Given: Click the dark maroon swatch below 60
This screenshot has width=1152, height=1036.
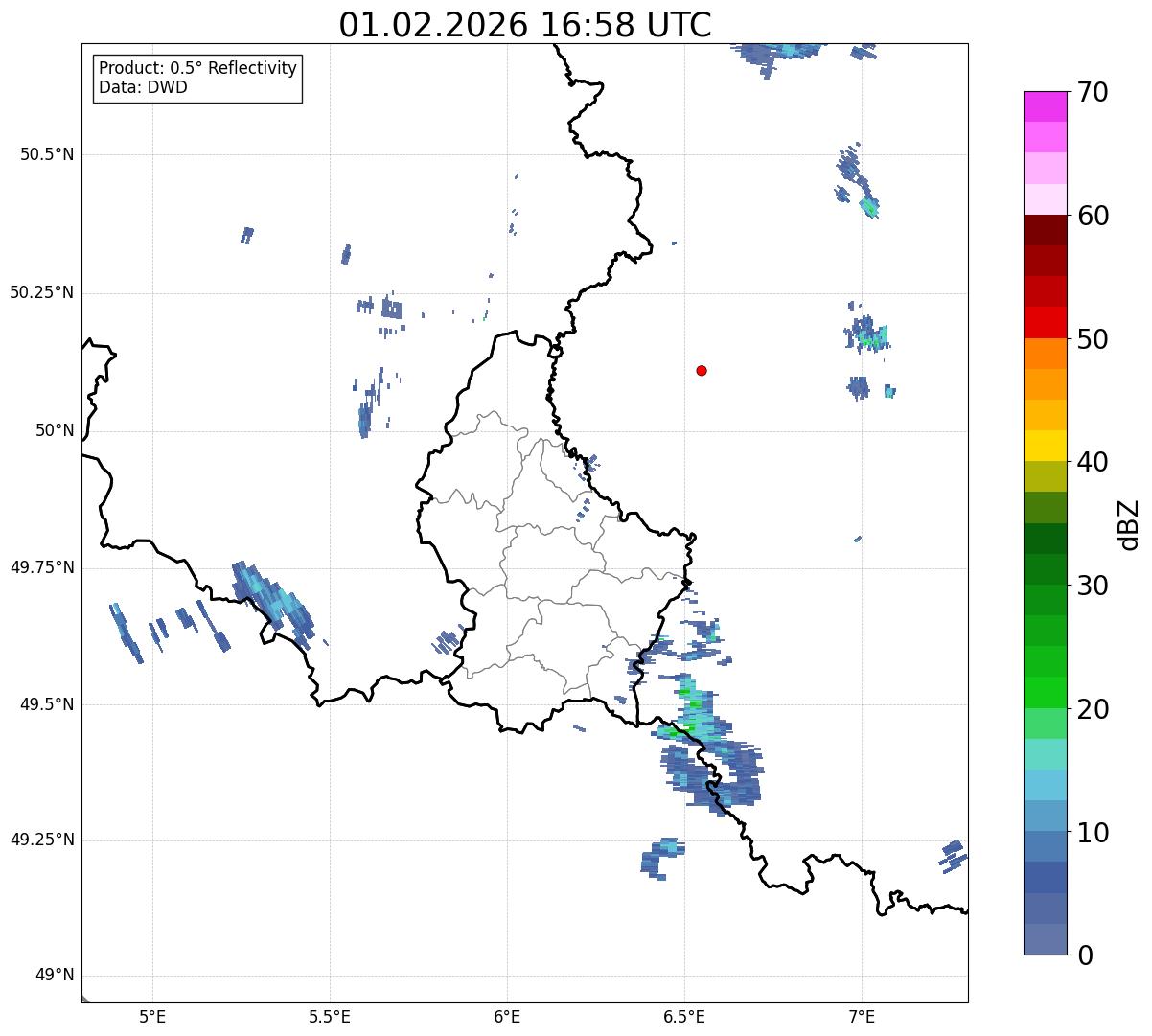Looking at the screenshot, I should click(1045, 230).
